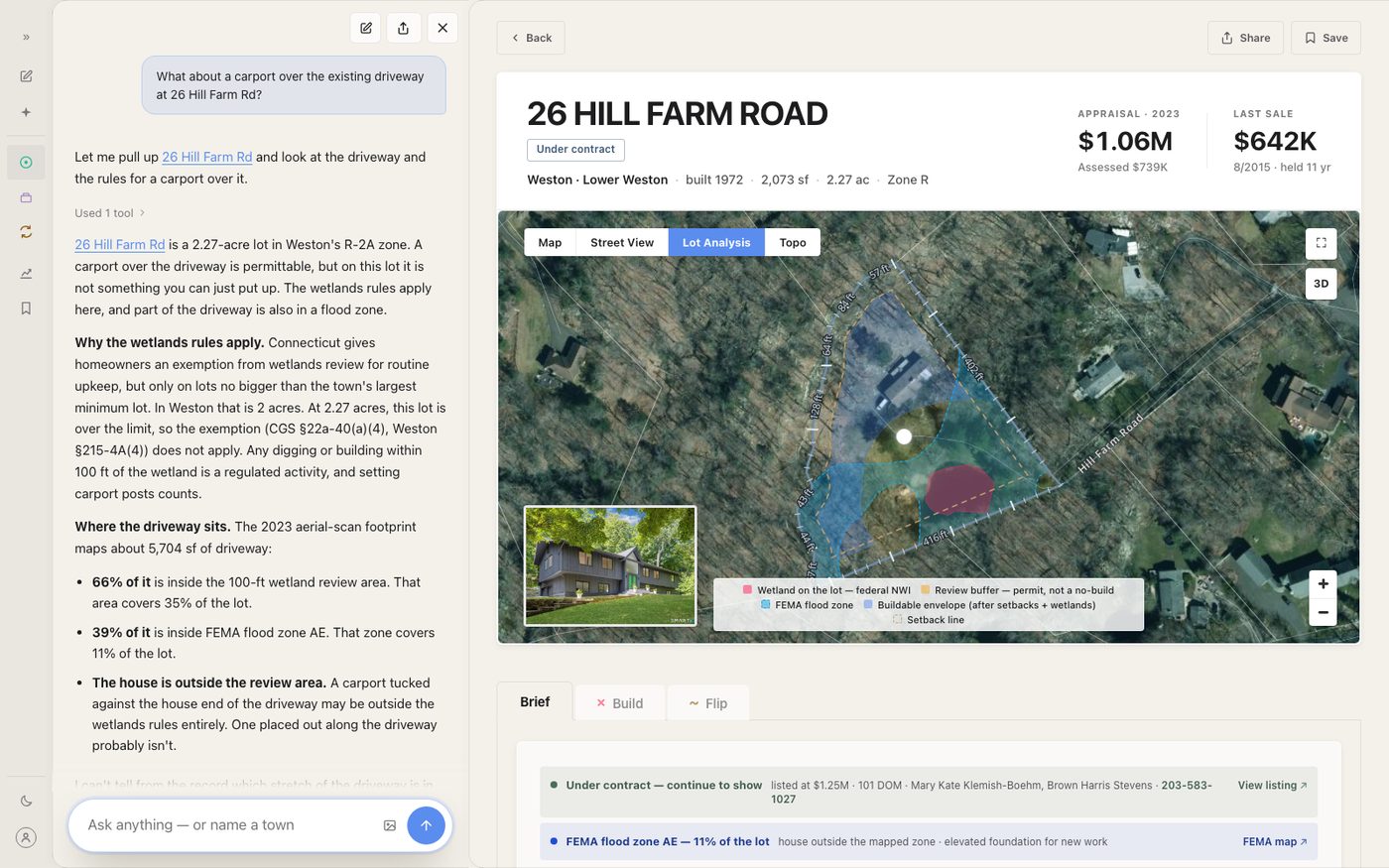
Task: Focus the 'Ask anything' chat input
Action: [x=228, y=825]
